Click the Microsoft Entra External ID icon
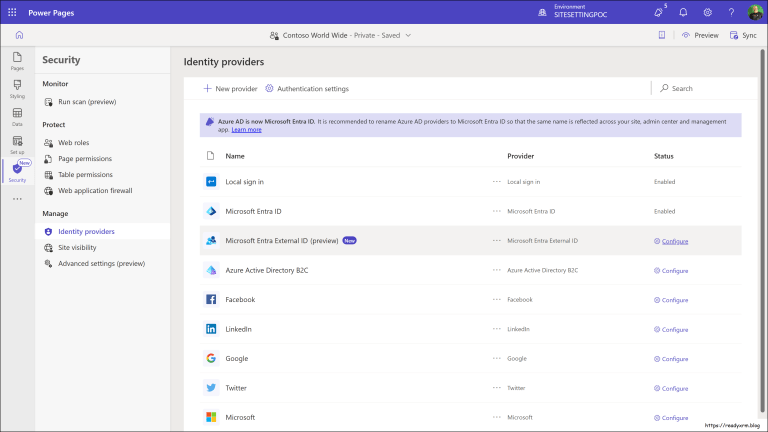768x432 pixels. pos(211,240)
